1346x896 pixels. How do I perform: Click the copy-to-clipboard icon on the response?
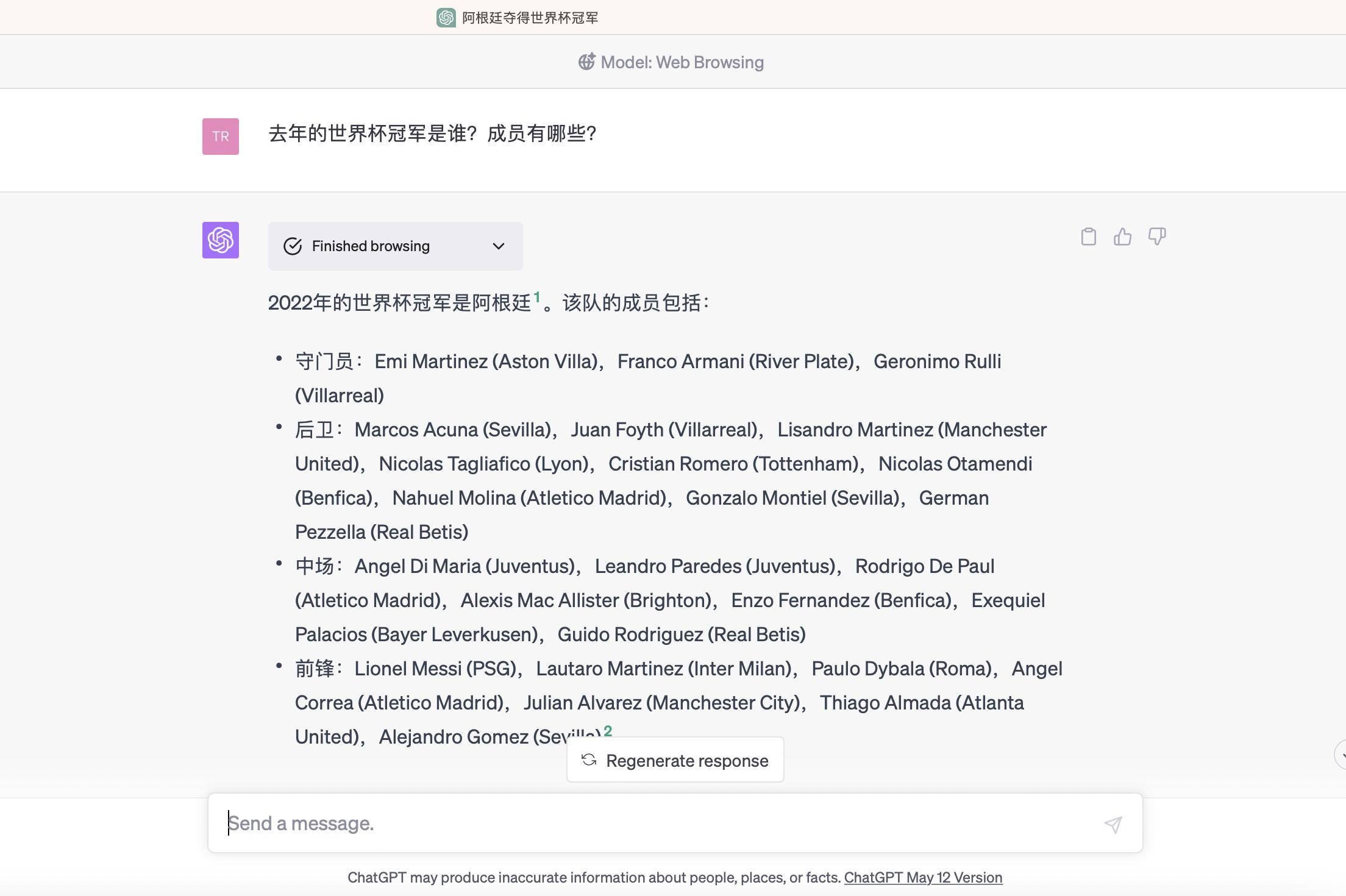1088,236
